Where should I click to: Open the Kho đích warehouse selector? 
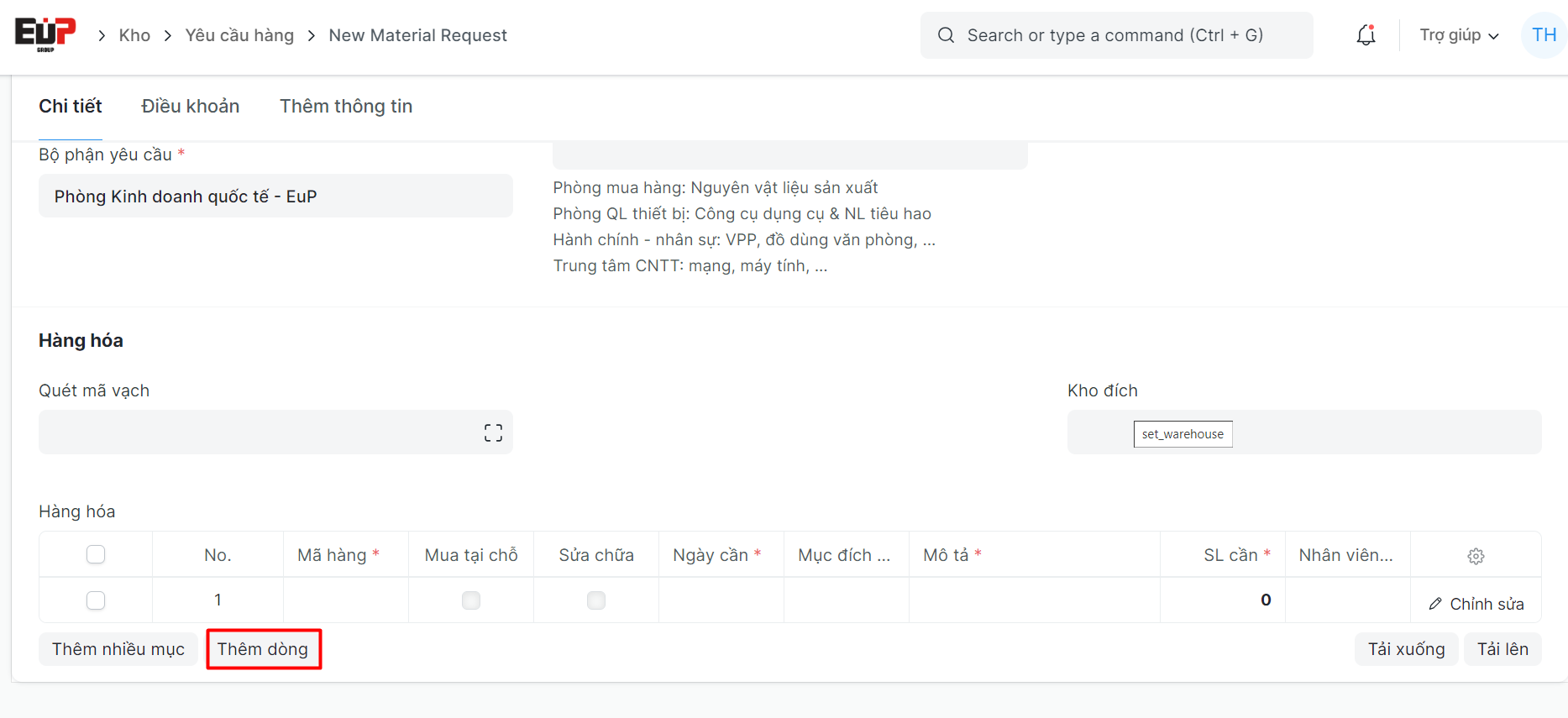point(1303,432)
